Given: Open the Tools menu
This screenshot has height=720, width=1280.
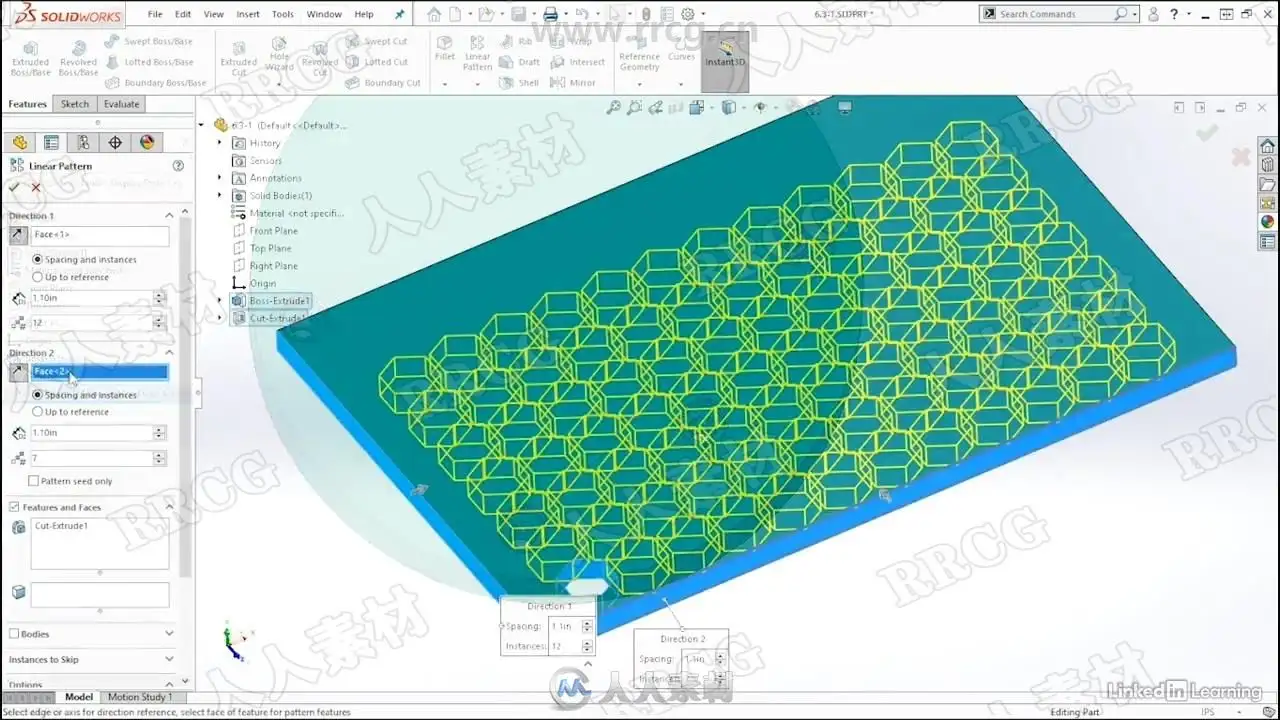Looking at the screenshot, I should [283, 14].
